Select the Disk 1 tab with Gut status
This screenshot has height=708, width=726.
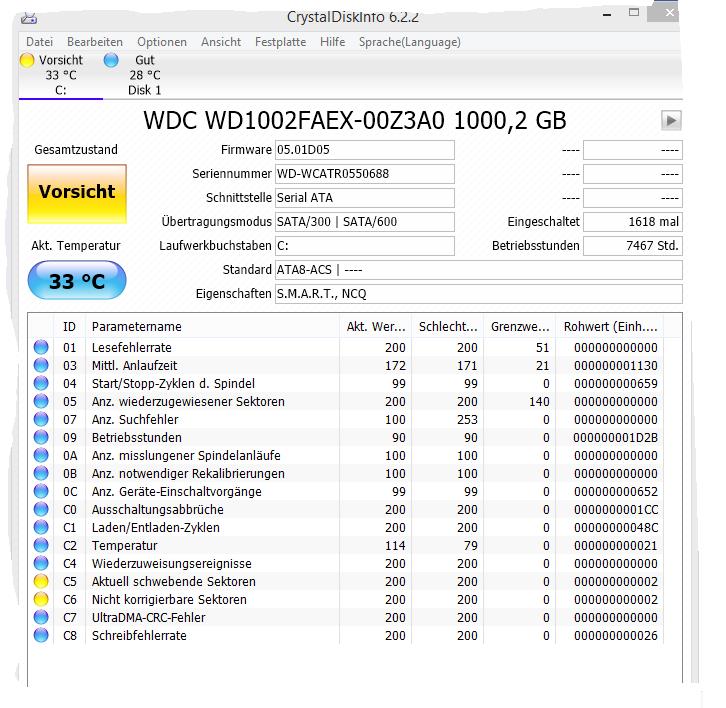(144, 75)
